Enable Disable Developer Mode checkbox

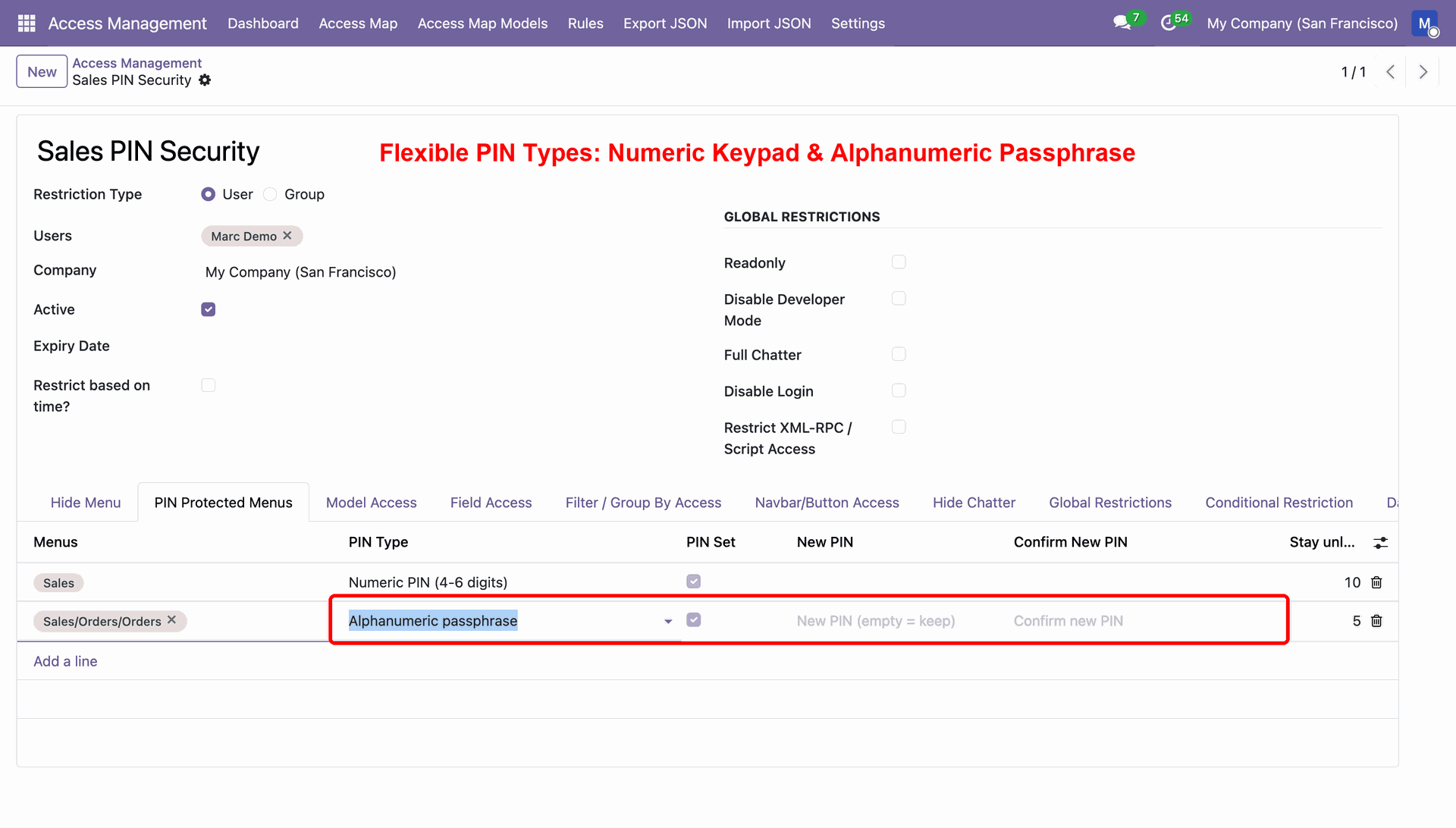pyautogui.click(x=899, y=299)
